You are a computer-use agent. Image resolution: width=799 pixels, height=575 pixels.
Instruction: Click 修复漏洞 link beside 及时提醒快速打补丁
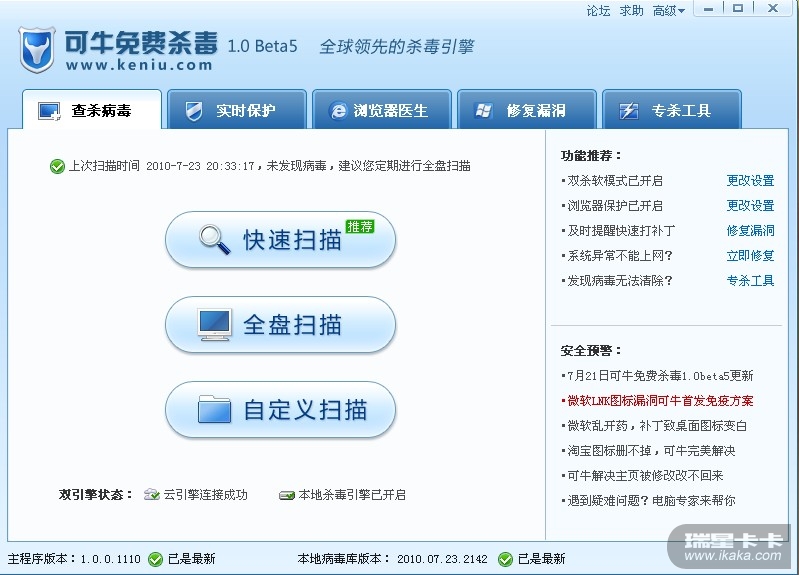coord(750,230)
